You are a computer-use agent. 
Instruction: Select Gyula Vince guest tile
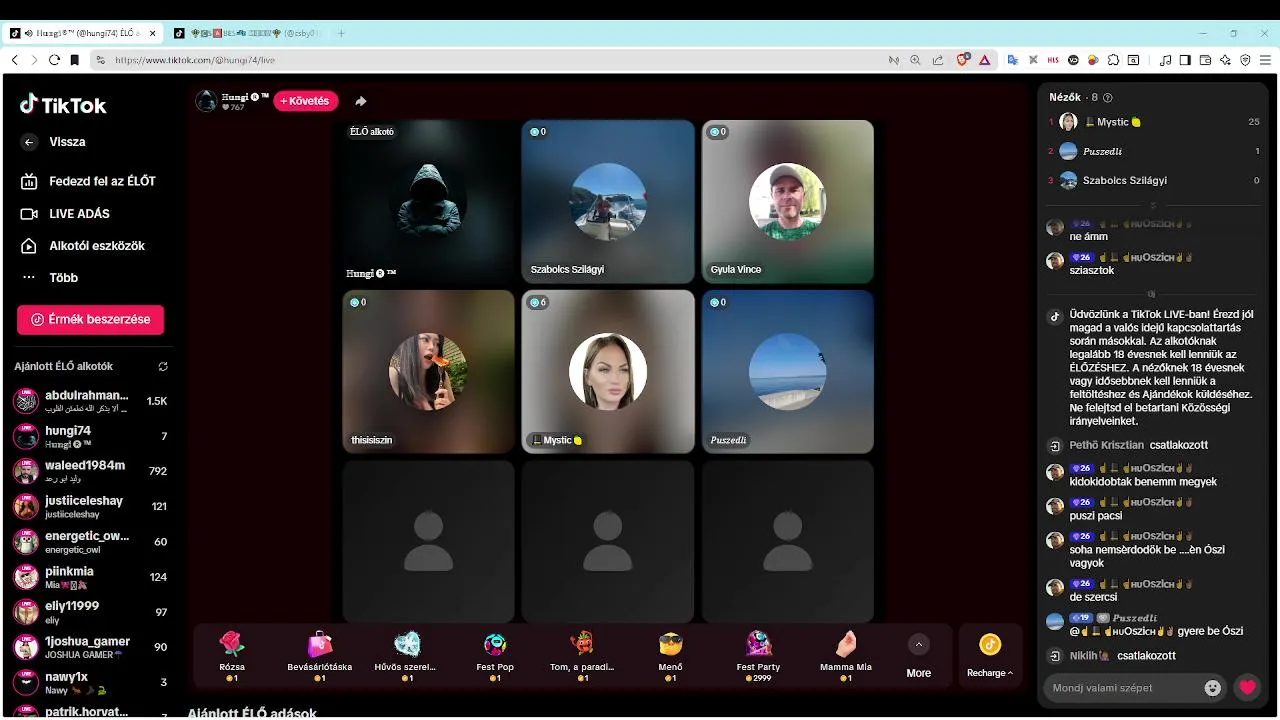tap(788, 202)
